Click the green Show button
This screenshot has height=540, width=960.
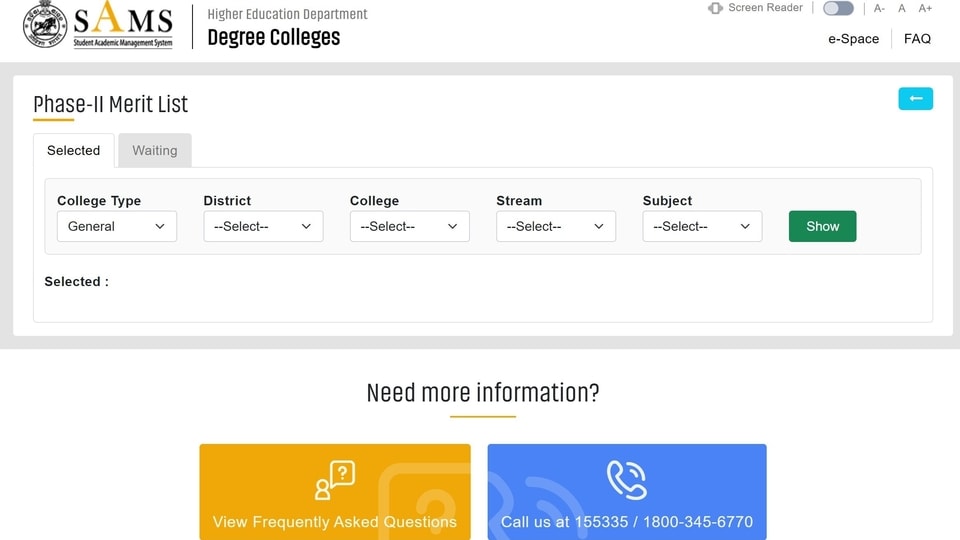822,227
